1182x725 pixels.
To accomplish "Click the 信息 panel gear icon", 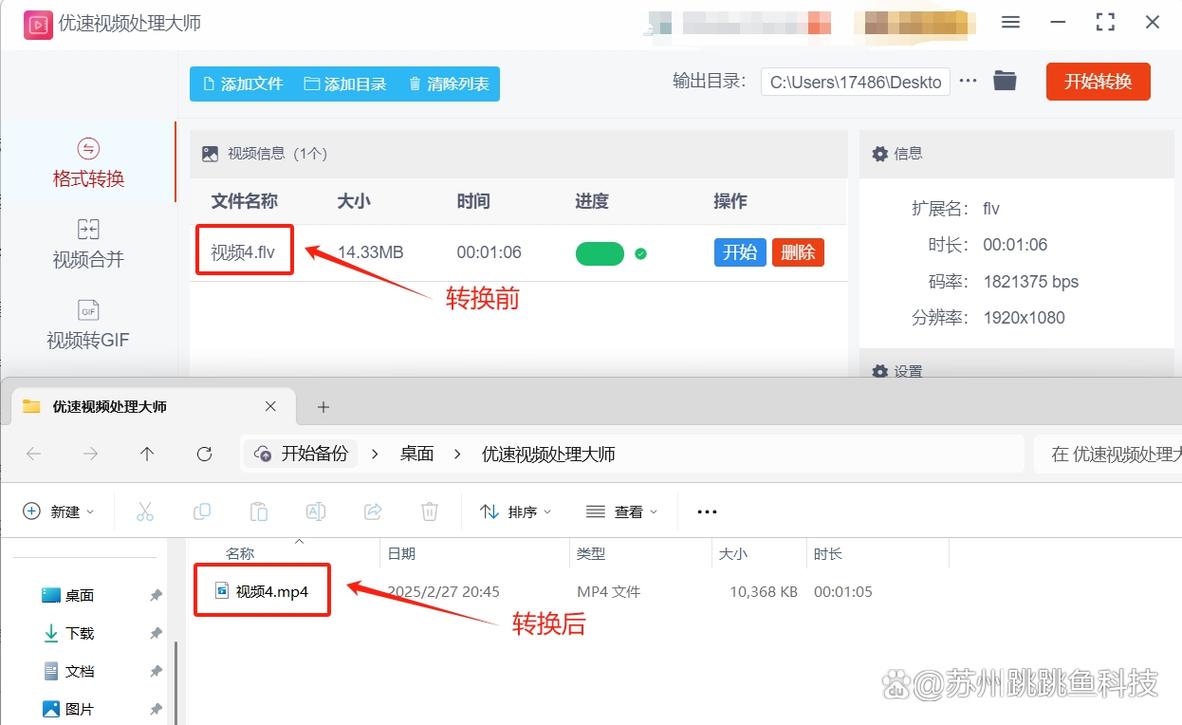I will tap(880, 153).
